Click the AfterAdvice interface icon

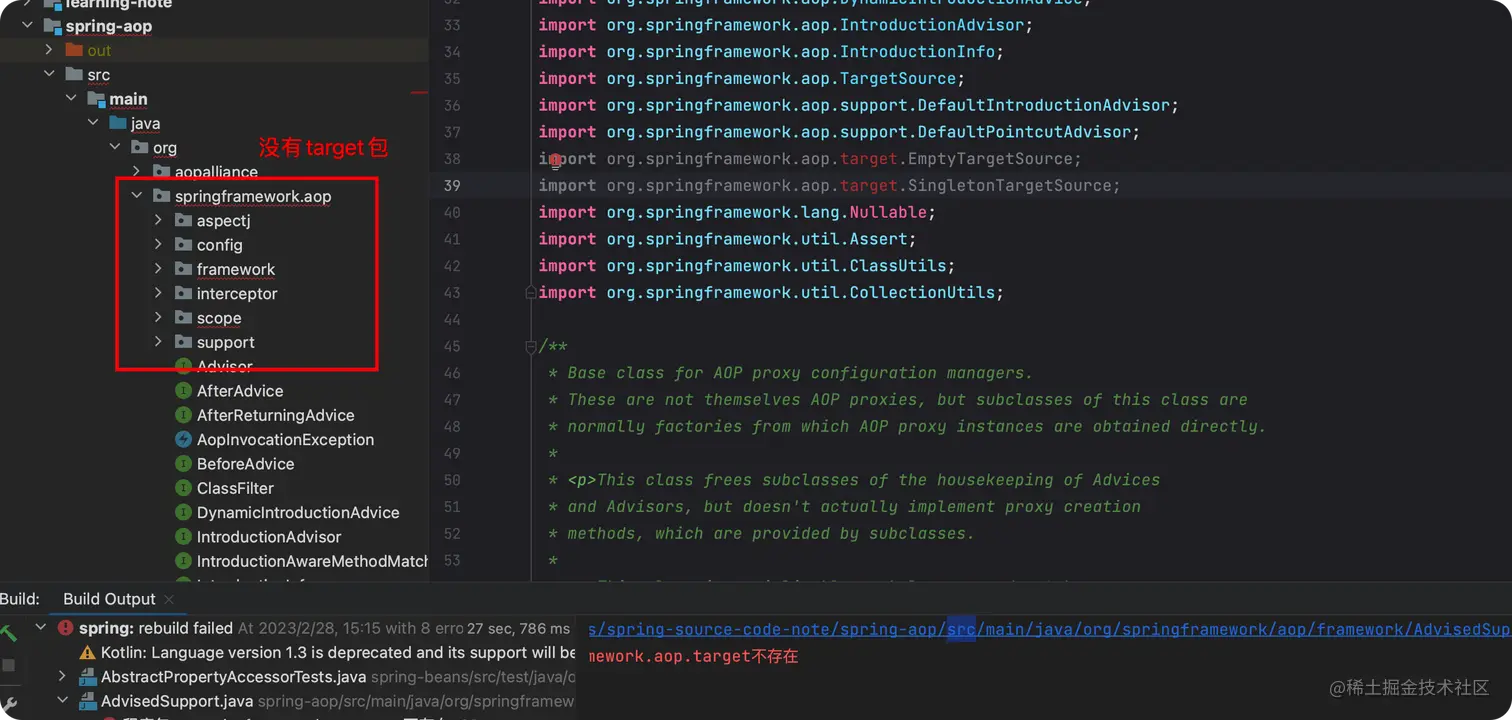coord(183,391)
